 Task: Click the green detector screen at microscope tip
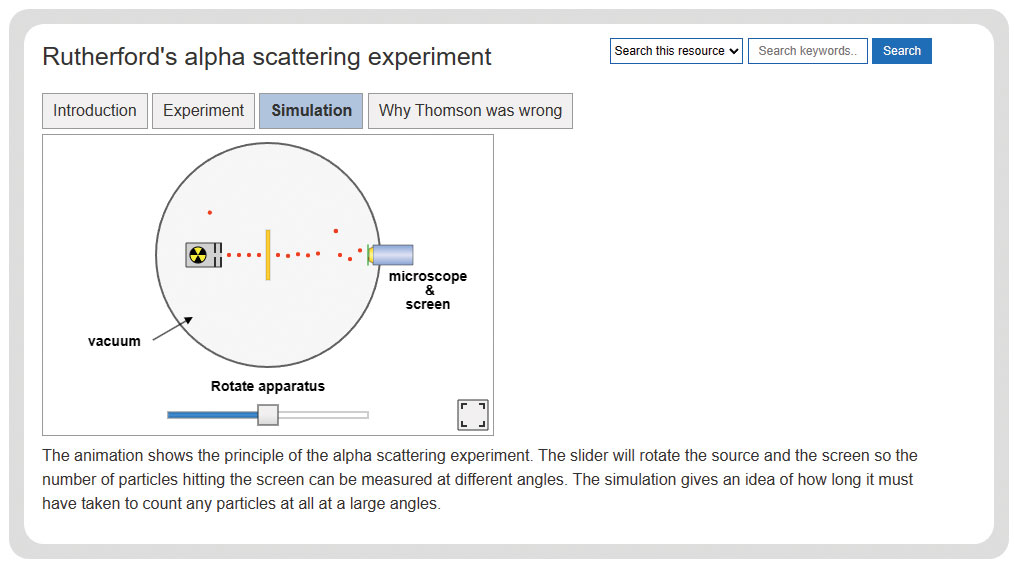coord(369,254)
